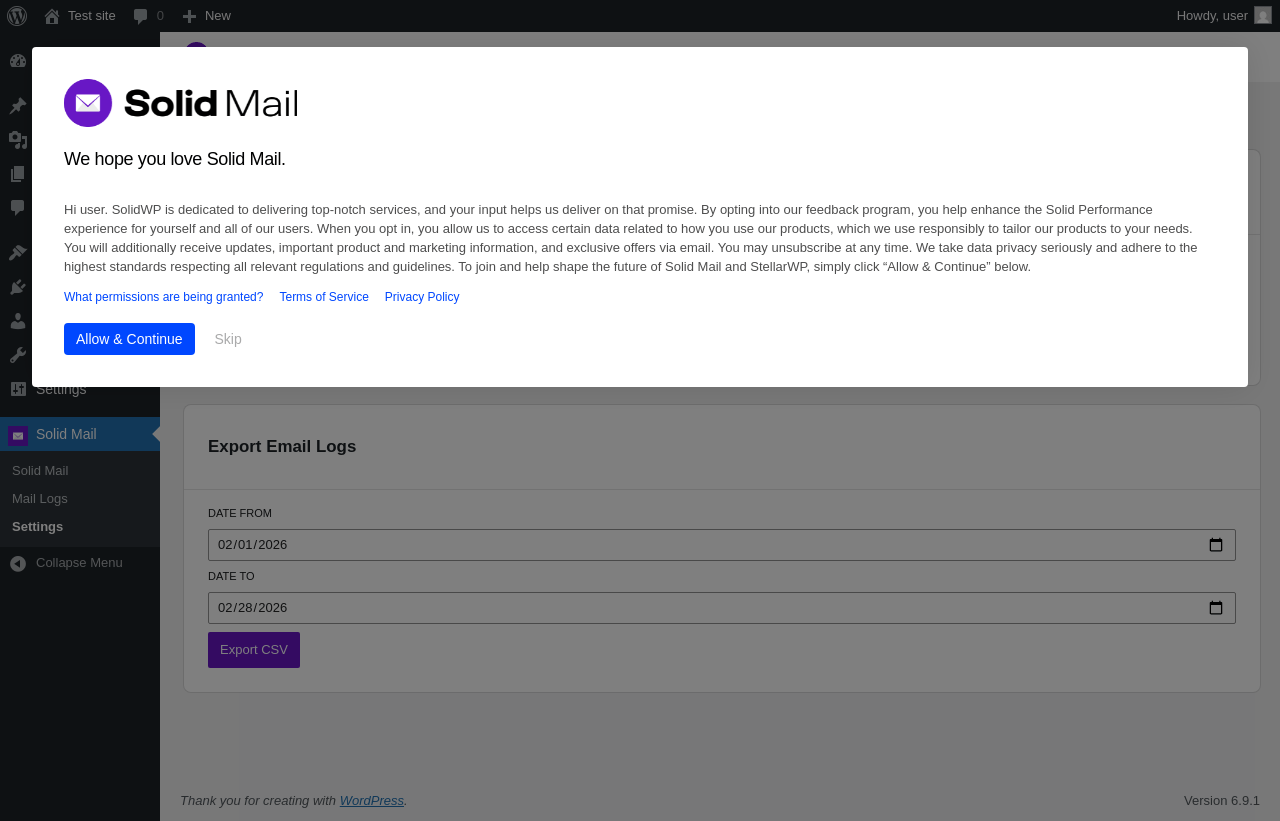This screenshot has width=1280, height=821.
Task: Open Comments icon in sidebar
Action: (18, 208)
